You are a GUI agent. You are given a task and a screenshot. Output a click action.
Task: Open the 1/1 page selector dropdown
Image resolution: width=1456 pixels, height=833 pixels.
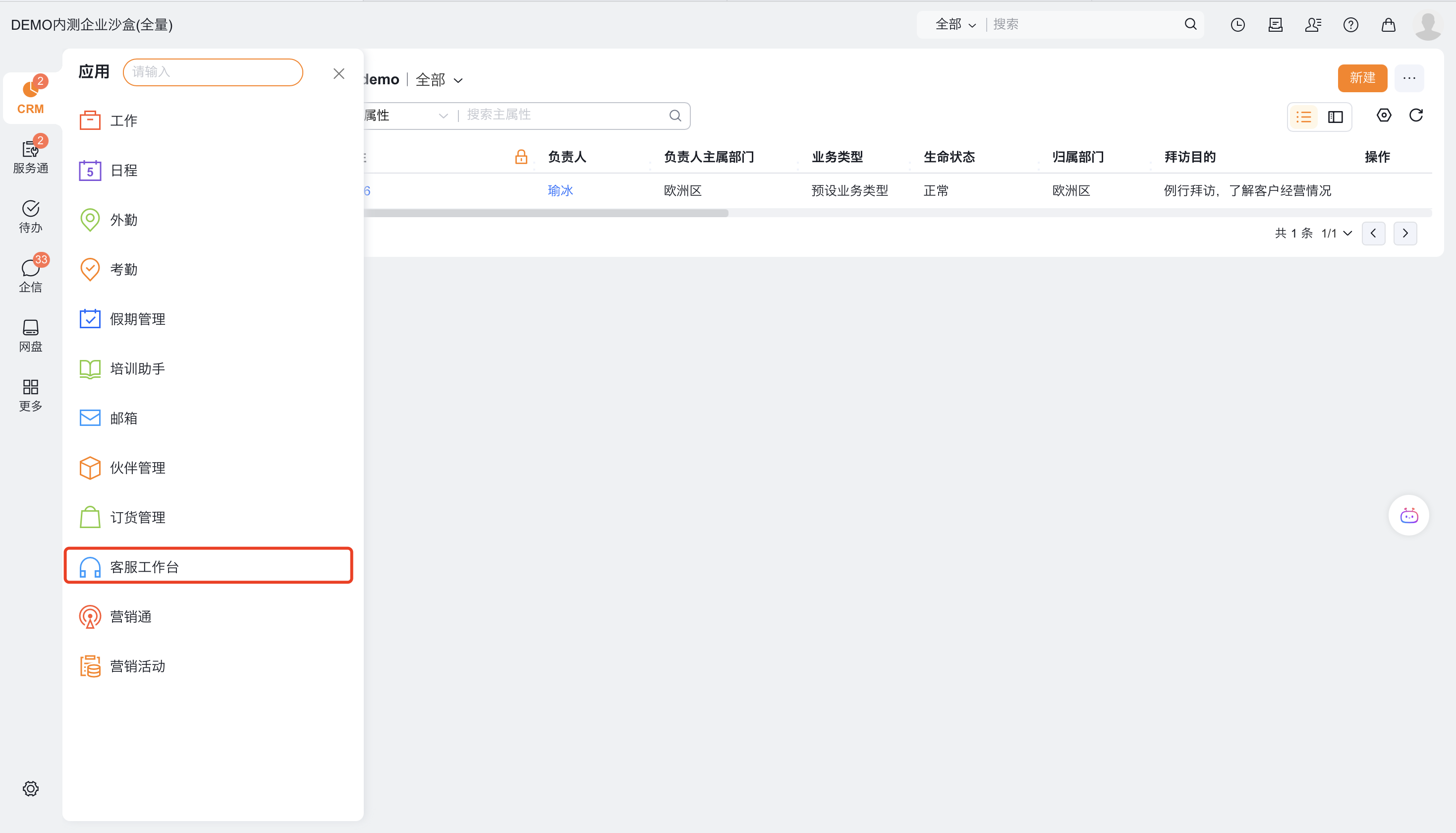(1337, 234)
